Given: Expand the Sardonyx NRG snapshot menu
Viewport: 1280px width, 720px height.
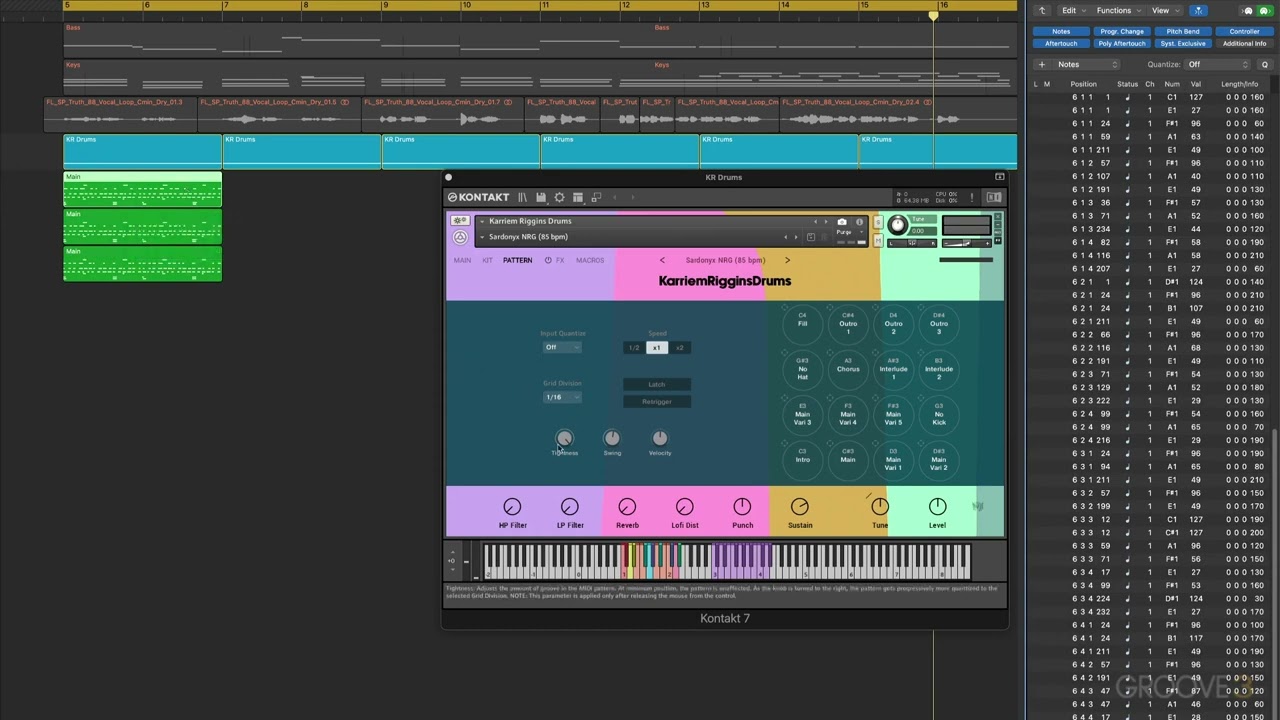Looking at the screenshot, I should [484, 237].
